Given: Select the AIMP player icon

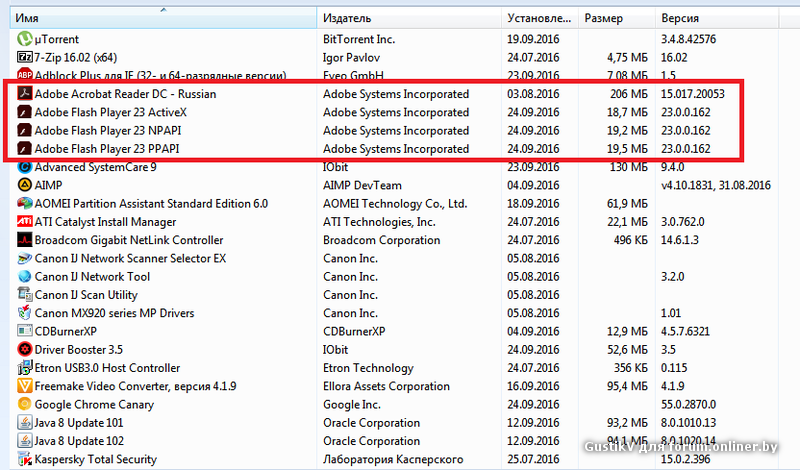Looking at the screenshot, I should point(26,185).
